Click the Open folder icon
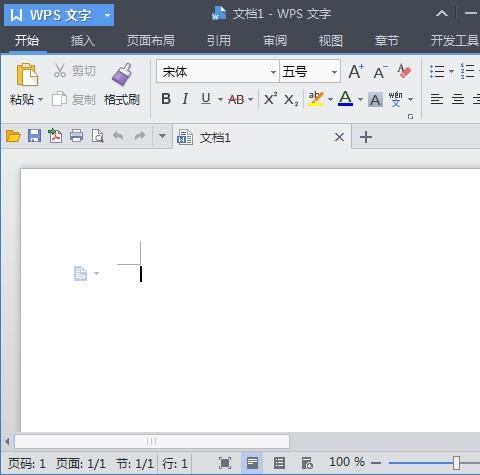Viewport: 480px width, 475px height. point(13,136)
